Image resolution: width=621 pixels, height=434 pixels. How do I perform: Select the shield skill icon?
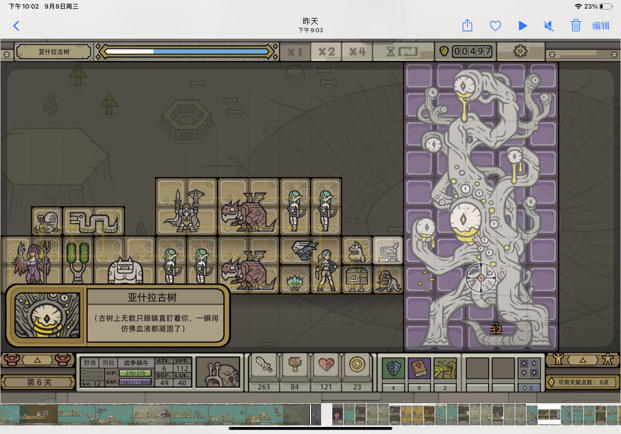tap(393, 368)
